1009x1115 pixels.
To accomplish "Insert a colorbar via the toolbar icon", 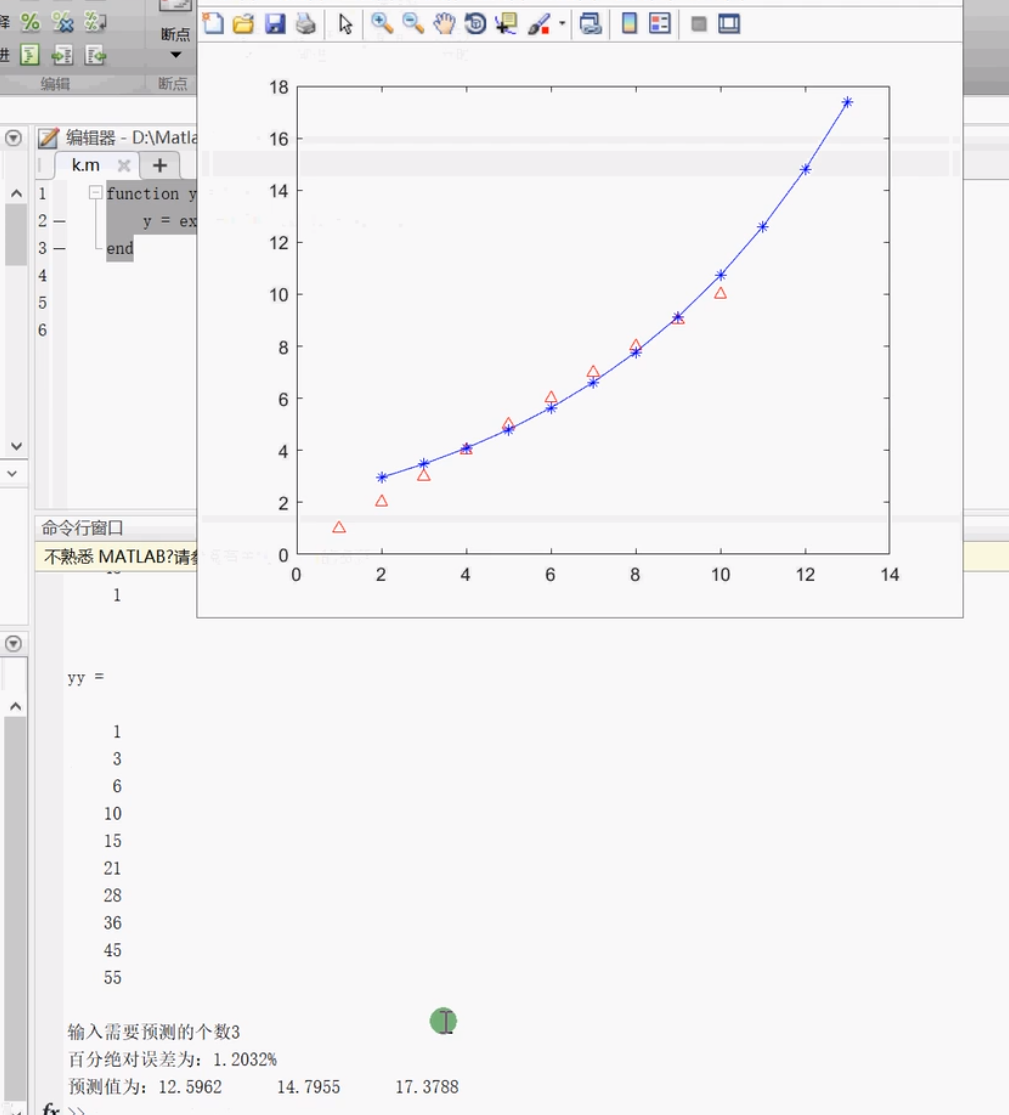I will coord(629,23).
